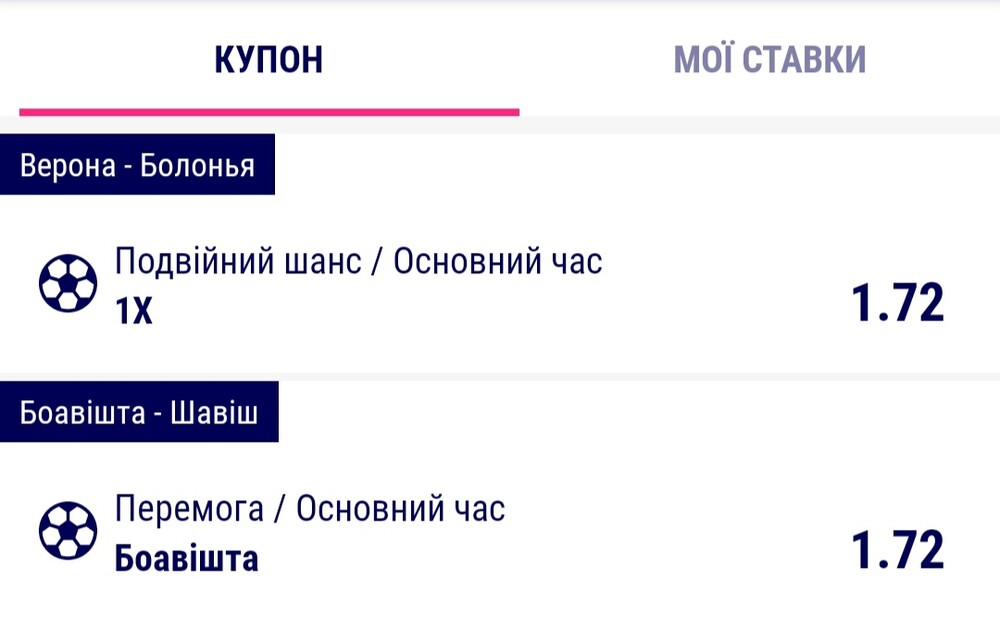Switch to the МОЇ СТАВКИ tab
The height and width of the screenshot is (617, 1000).
pos(770,59)
